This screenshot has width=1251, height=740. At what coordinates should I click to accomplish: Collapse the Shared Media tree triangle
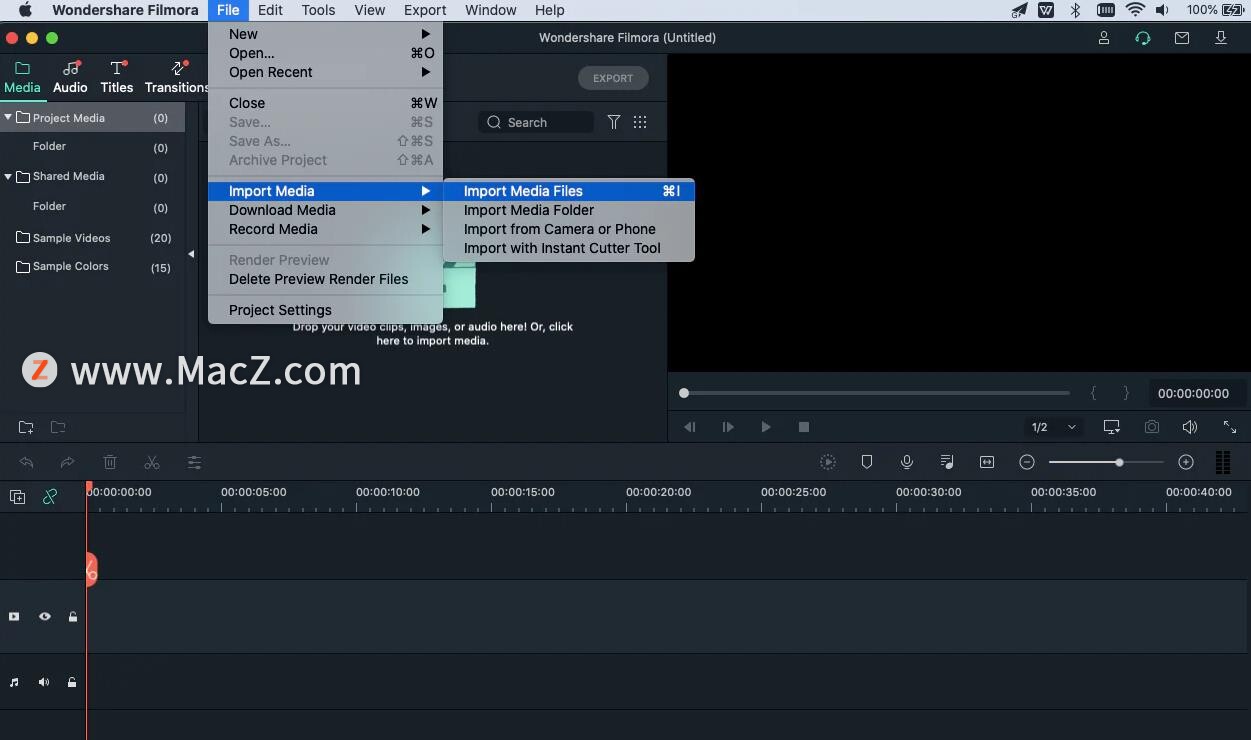point(8,177)
